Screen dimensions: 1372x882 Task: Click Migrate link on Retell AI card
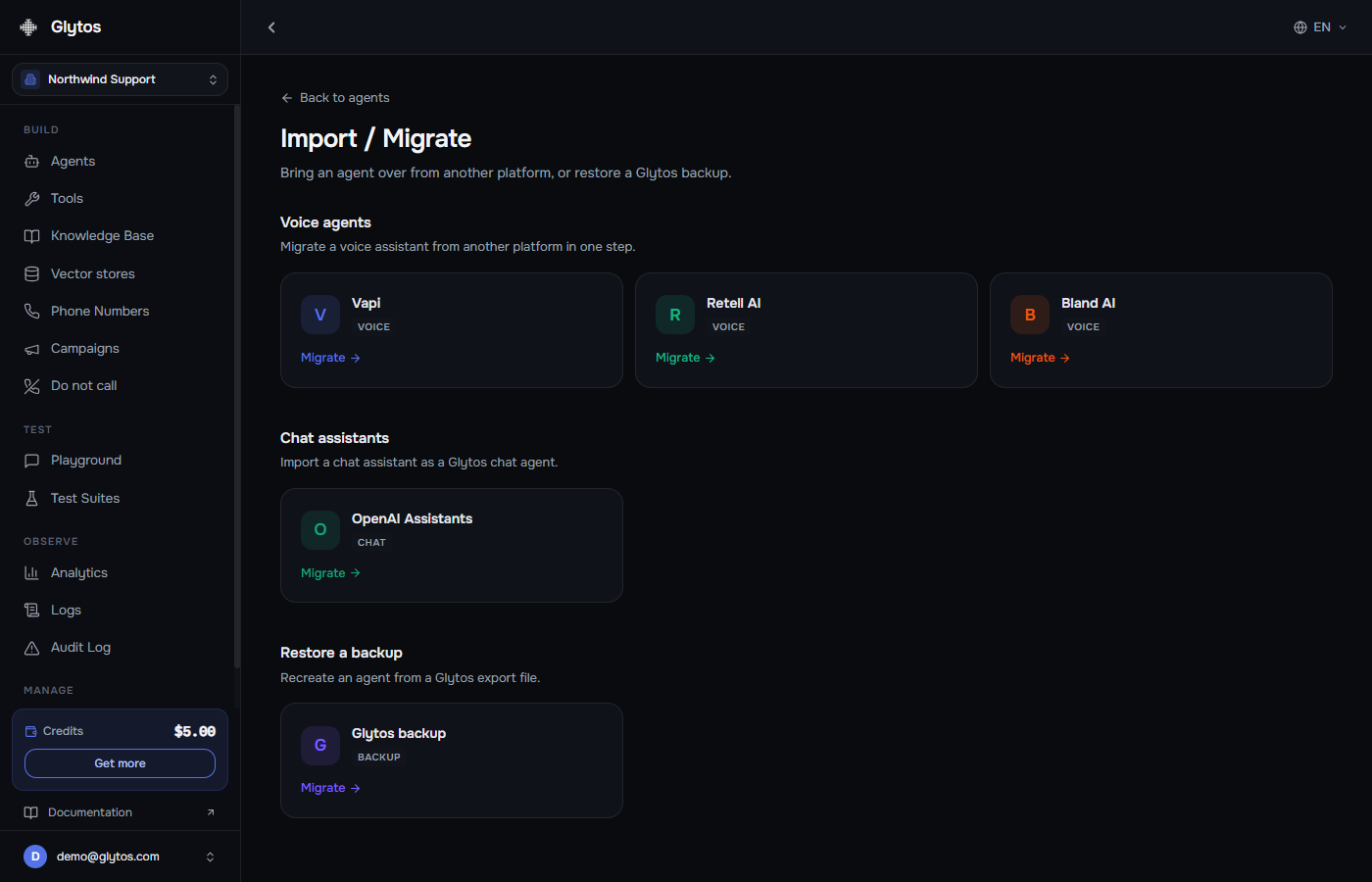(685, 358)
